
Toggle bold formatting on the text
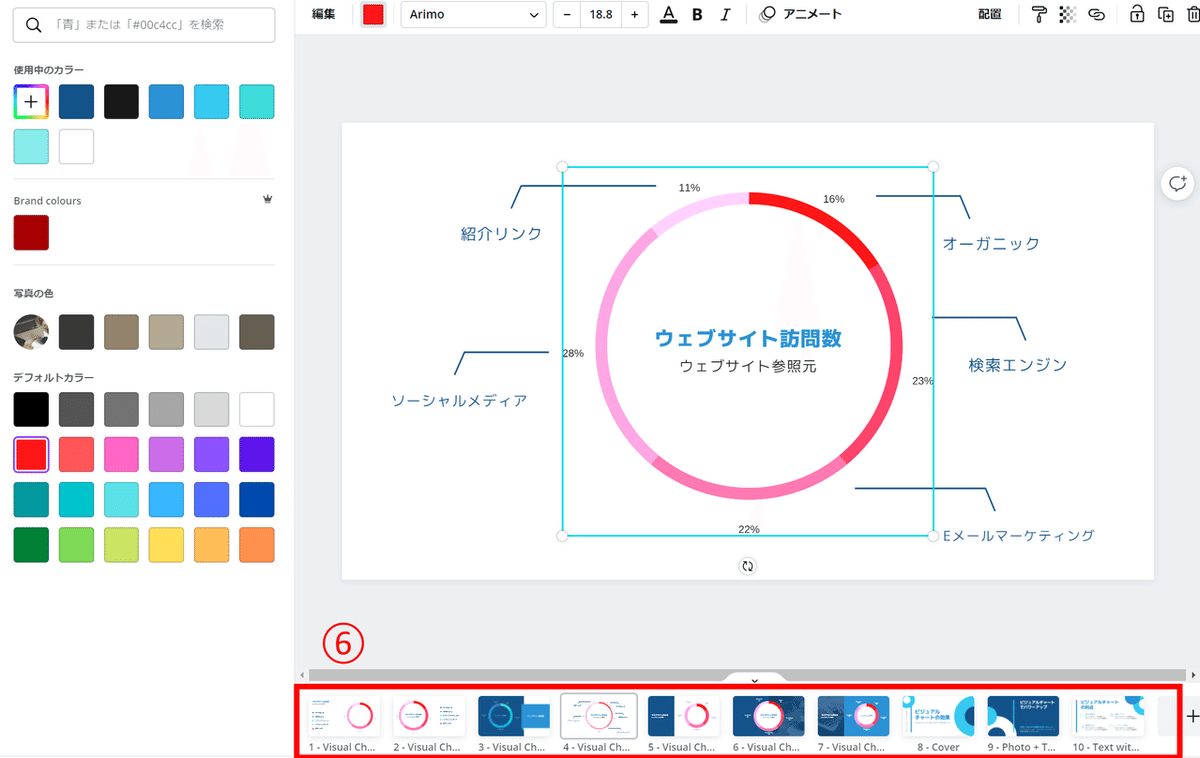coord(697,14)
